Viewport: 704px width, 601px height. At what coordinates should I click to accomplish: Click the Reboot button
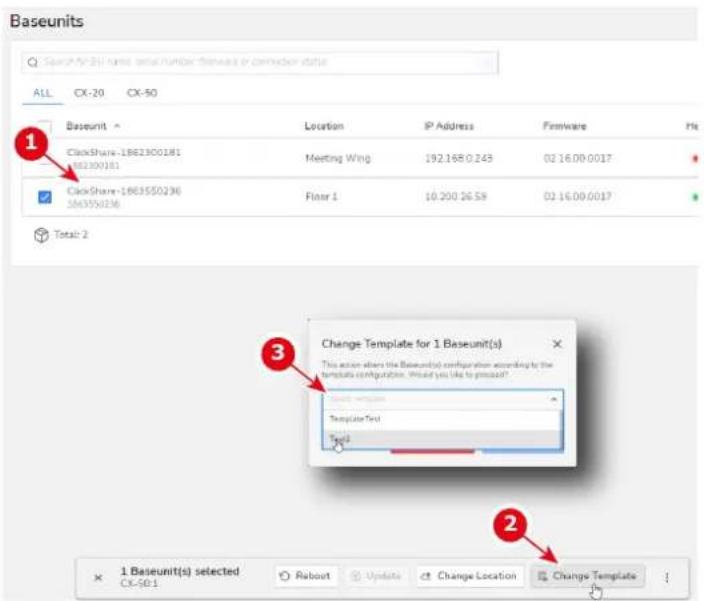point(305,576)
